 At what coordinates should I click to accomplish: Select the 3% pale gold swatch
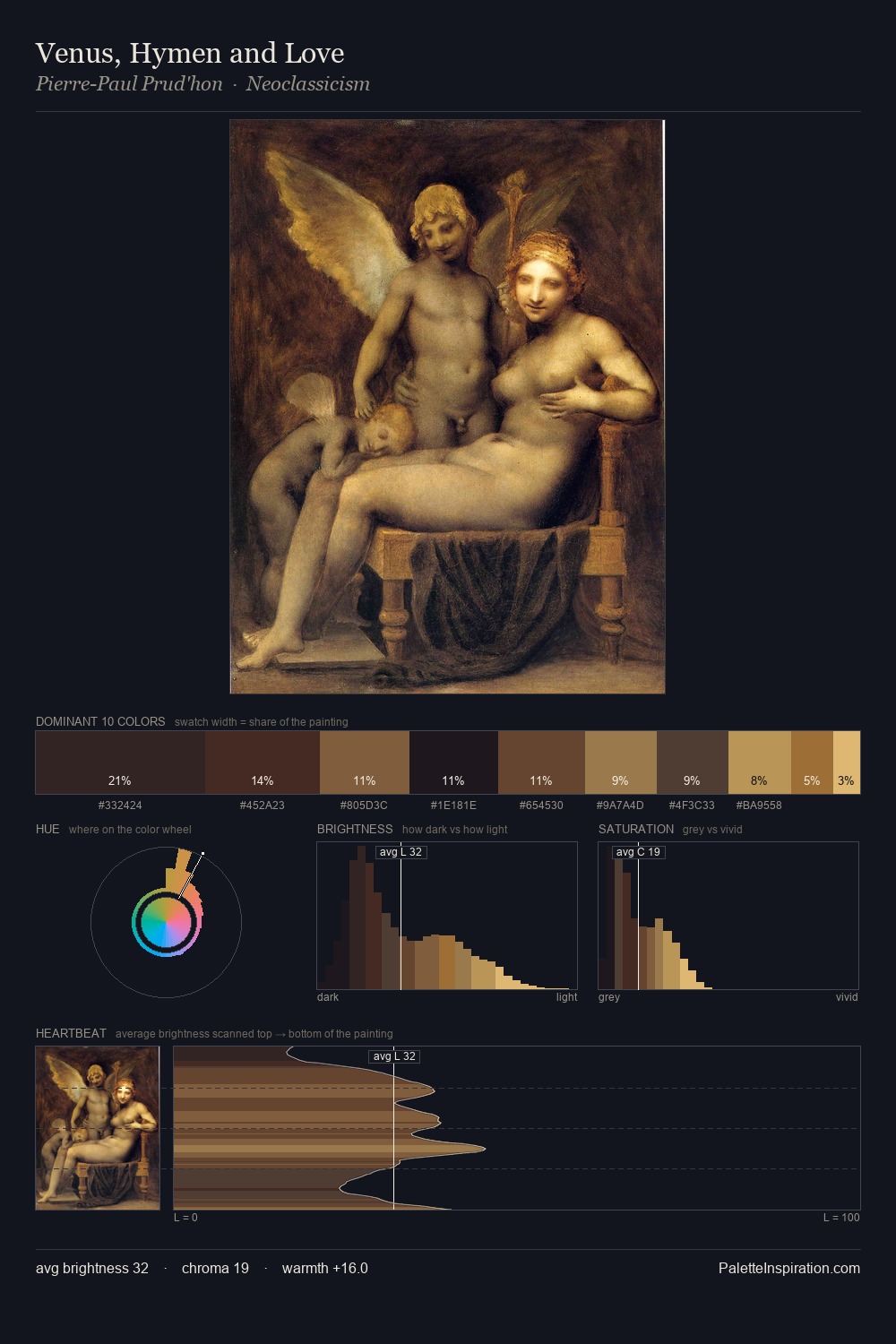(x=847, y=762)
